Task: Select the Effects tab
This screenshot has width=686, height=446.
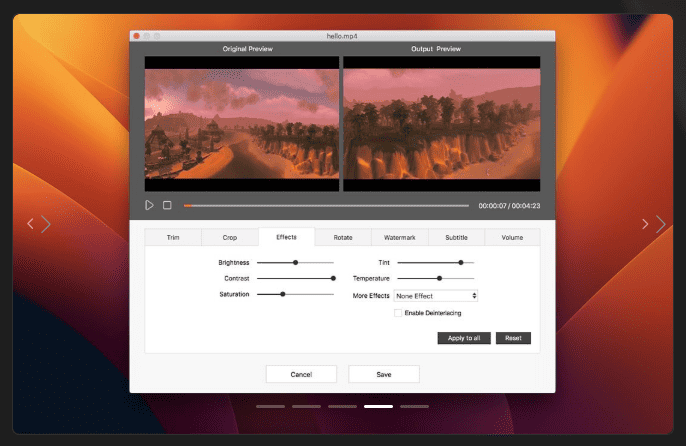Action: 287,237
